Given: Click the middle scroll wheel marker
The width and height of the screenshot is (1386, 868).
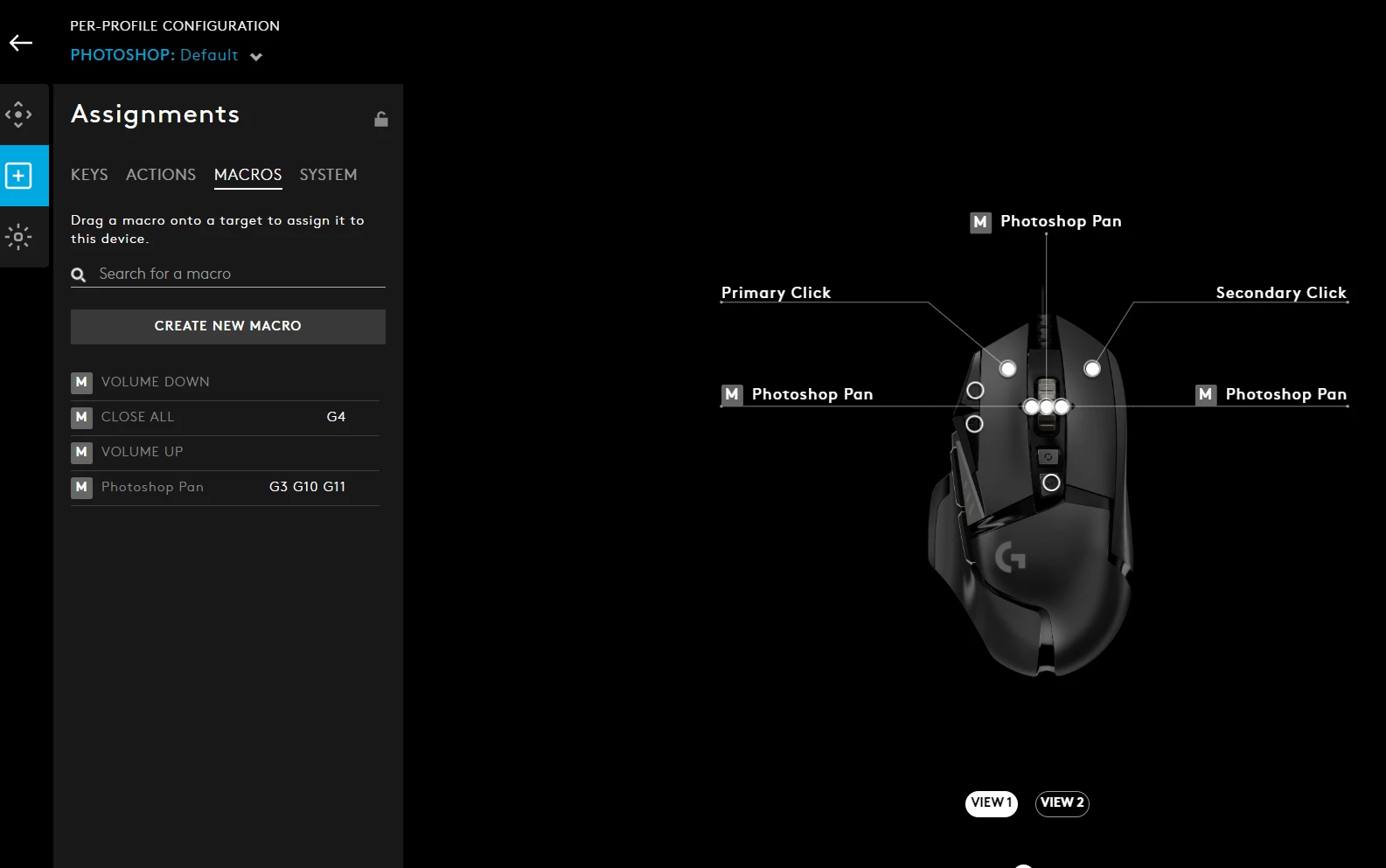Looking at the screenshot, I should point(1047,406).
